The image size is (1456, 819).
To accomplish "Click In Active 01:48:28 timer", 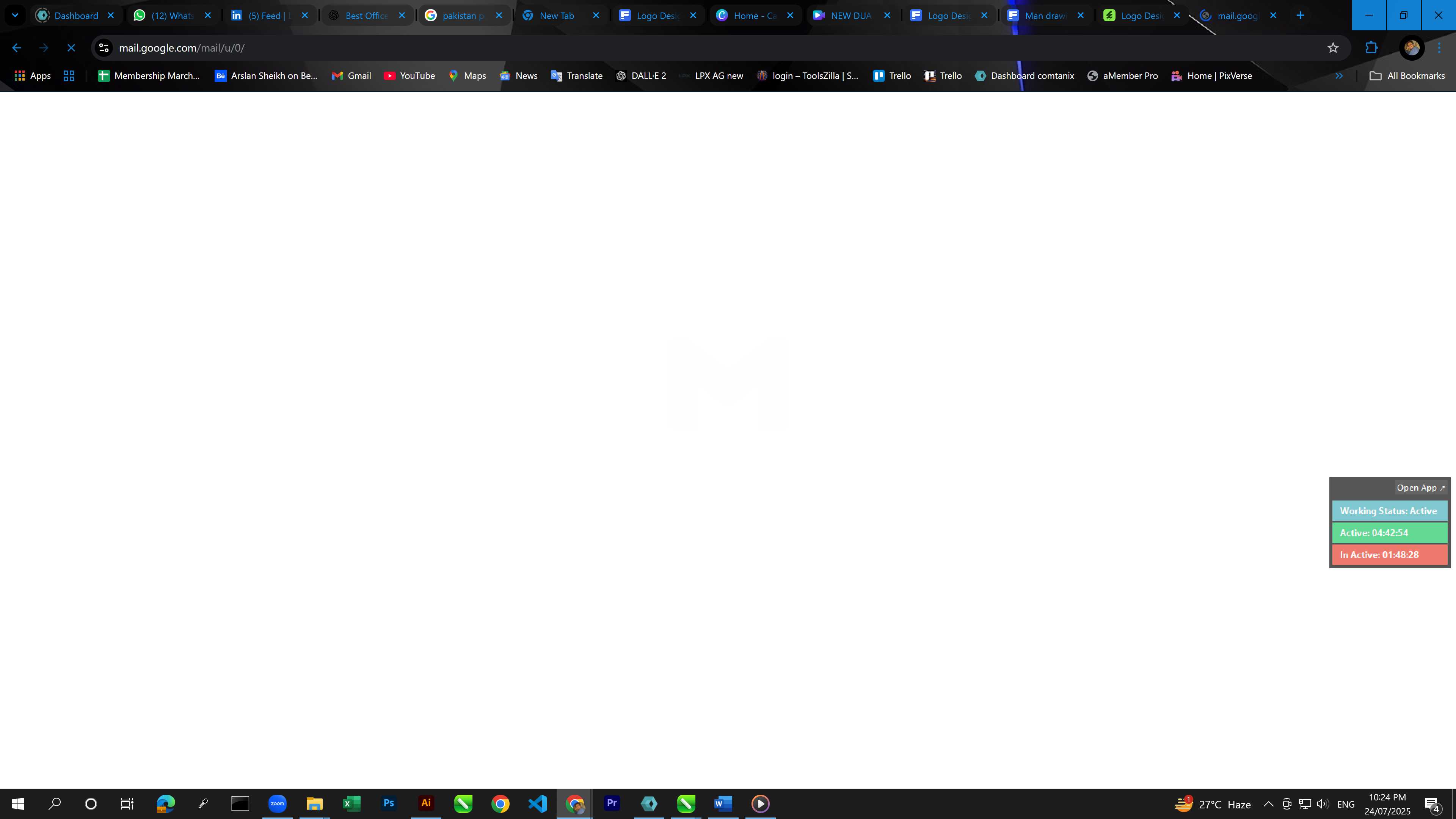I will click(x=1389, y=555).
